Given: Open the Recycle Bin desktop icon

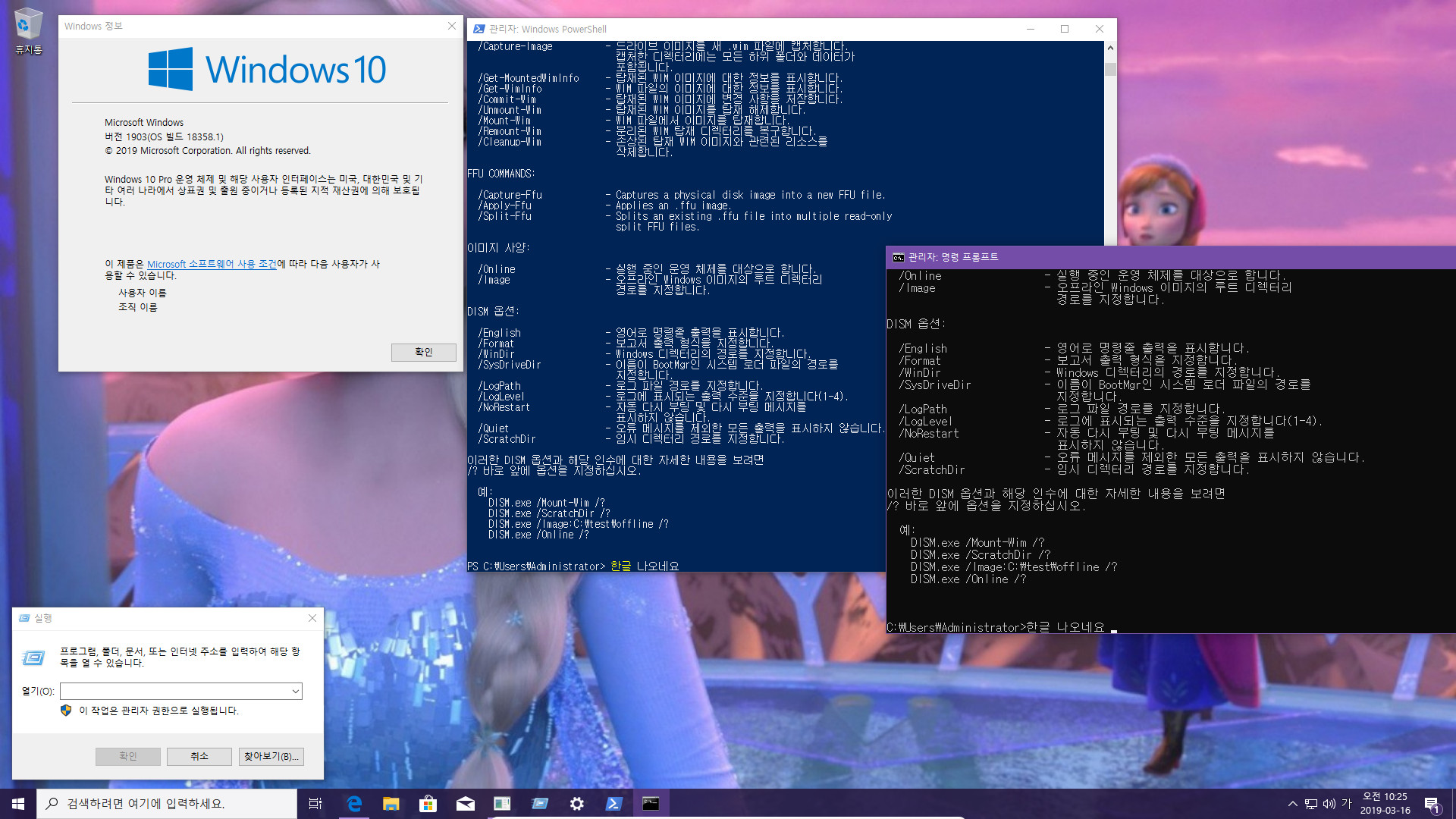Looking at the screenshot, I should point(28,31).
